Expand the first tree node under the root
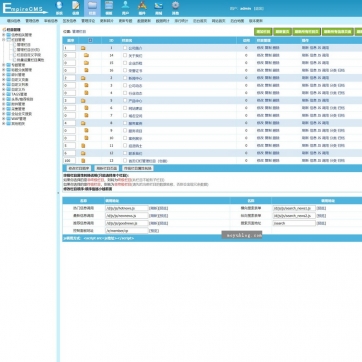 pos(4,35)
